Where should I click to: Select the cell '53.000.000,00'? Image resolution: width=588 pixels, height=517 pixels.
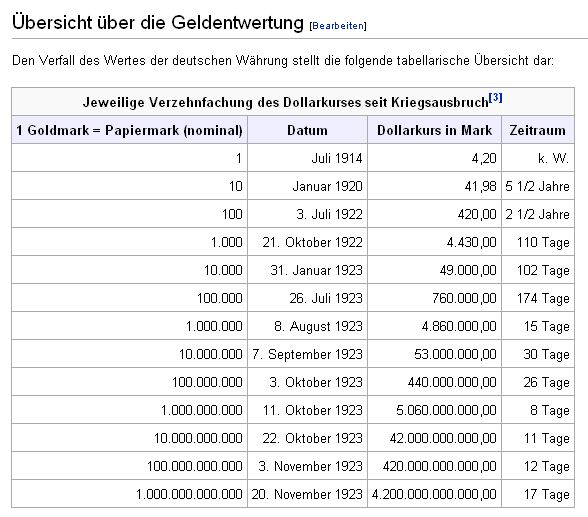[434, 354]
